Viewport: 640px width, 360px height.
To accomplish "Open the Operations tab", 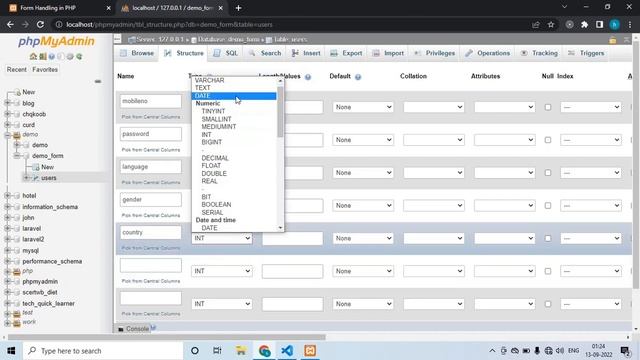I will (488, 53).
